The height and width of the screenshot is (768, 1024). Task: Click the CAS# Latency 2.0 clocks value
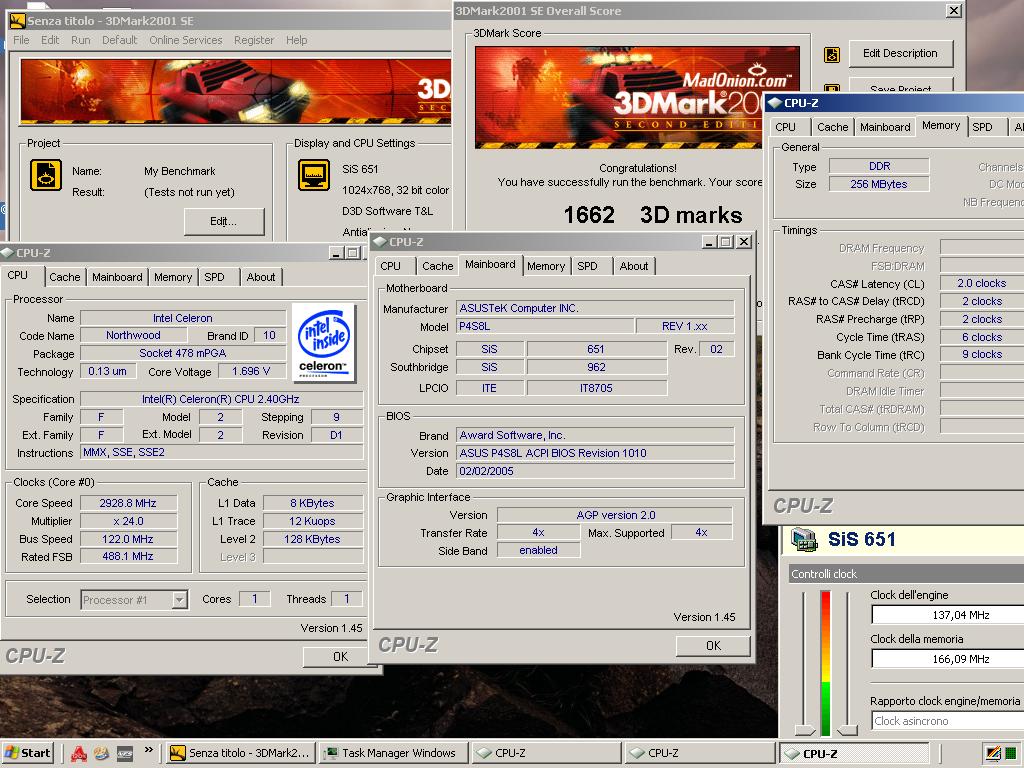click(x=982, y=283)
